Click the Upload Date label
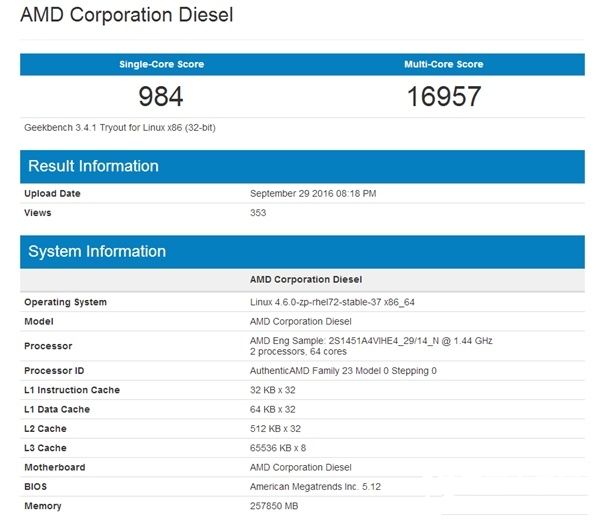The height and width of the screenshot is (525, 600). [x=52, y=194]
